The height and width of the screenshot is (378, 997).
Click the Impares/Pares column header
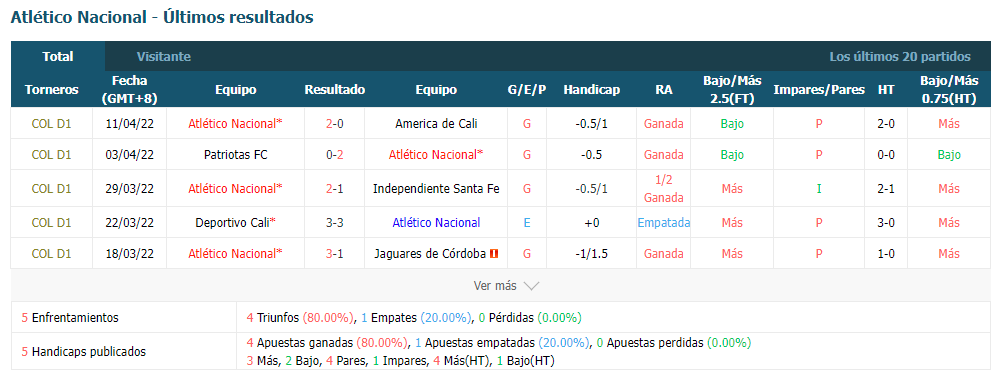click(819, 90)
